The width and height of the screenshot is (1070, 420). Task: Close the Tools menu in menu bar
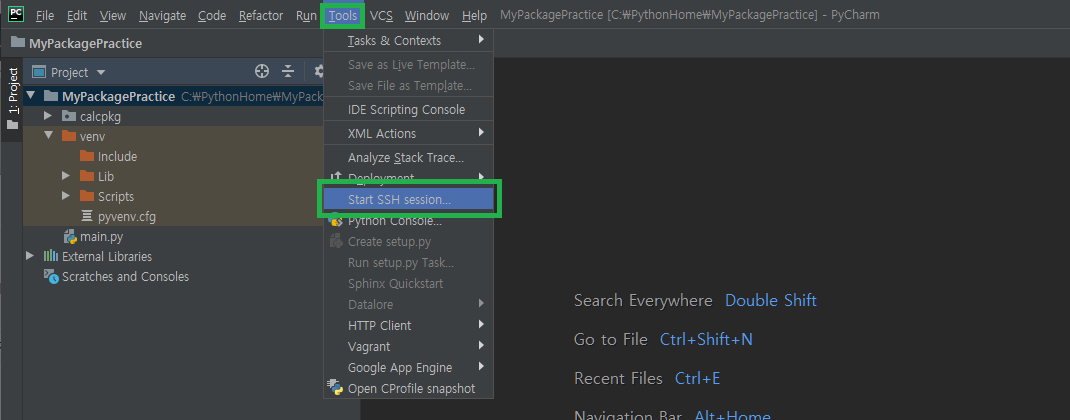tap(343, 15)
